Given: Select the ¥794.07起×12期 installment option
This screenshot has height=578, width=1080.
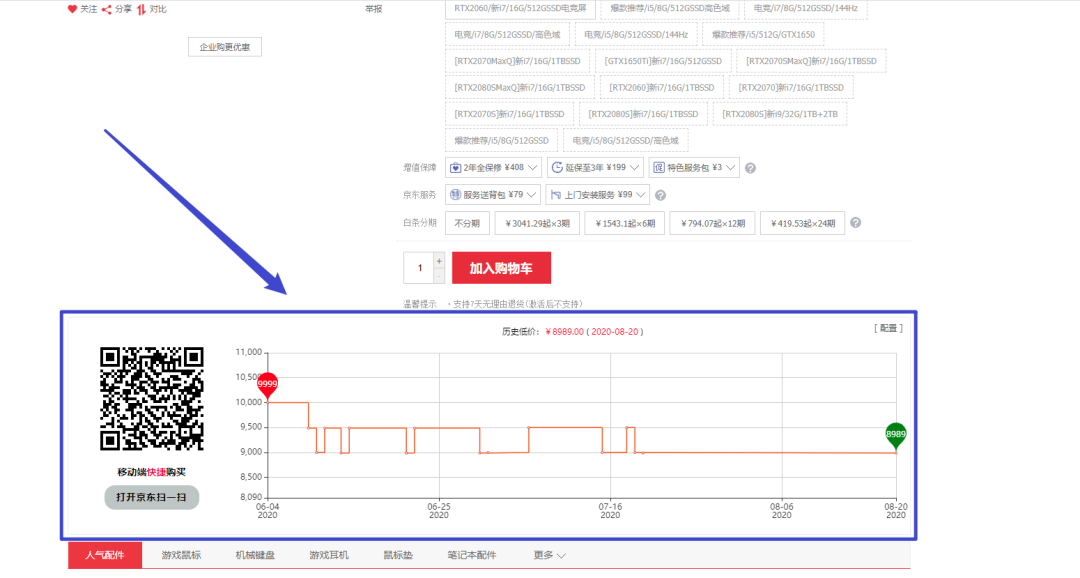Looking at the screenshot, I should click(x=712, y=223).
